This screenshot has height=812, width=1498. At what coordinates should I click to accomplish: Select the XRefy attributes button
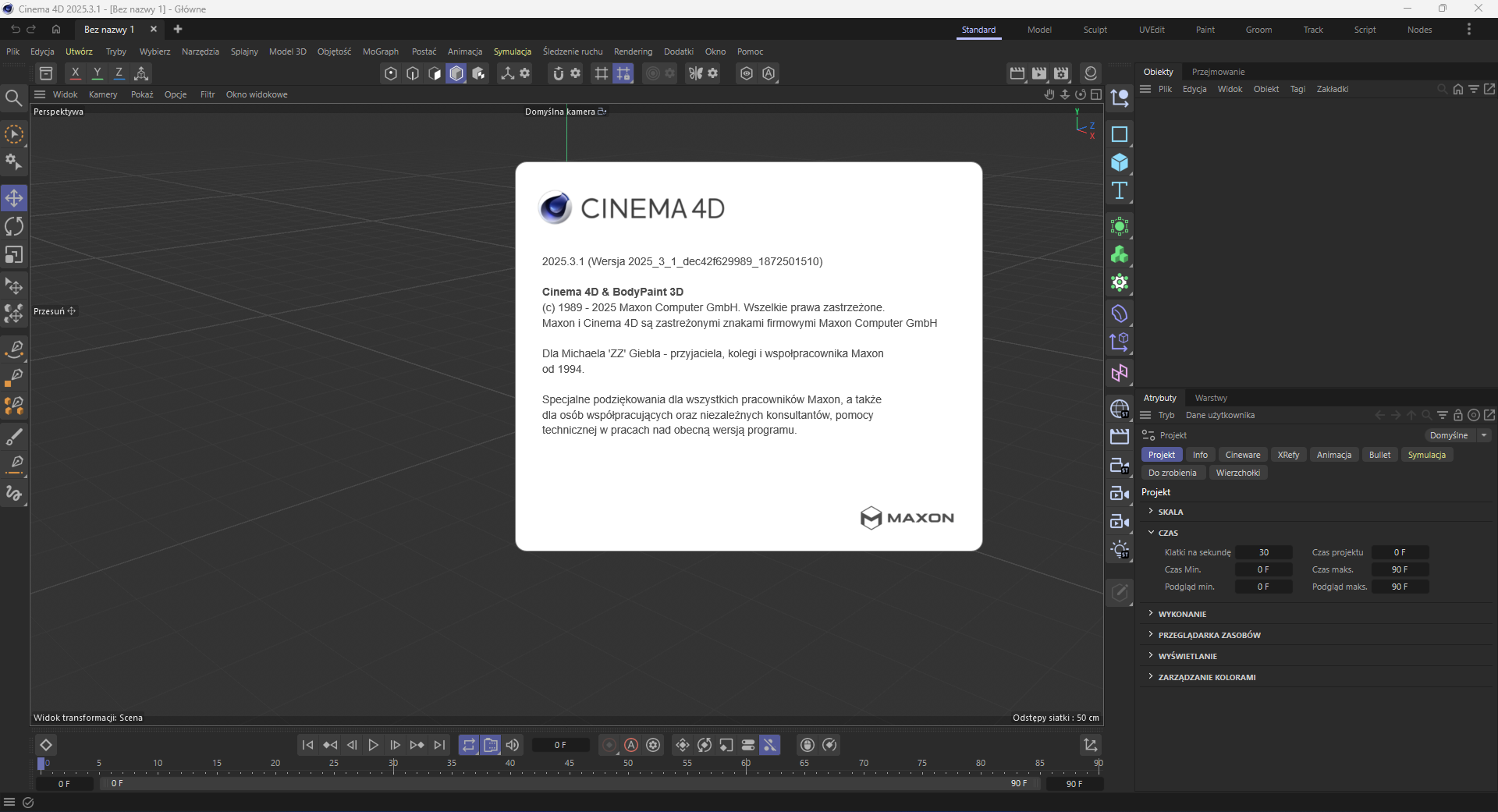tap(1288, 455)
